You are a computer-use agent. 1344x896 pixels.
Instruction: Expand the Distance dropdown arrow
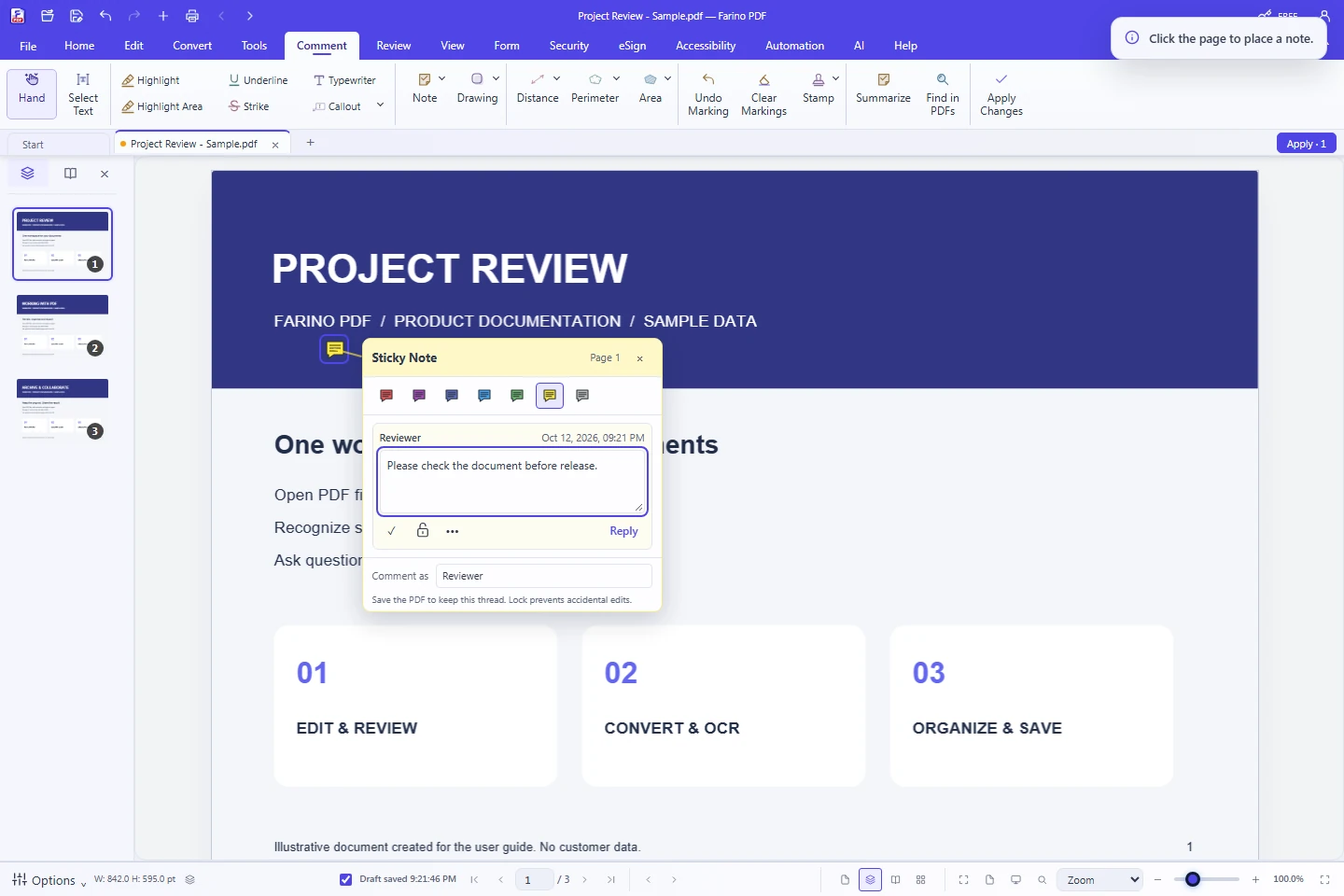point(556,78)
